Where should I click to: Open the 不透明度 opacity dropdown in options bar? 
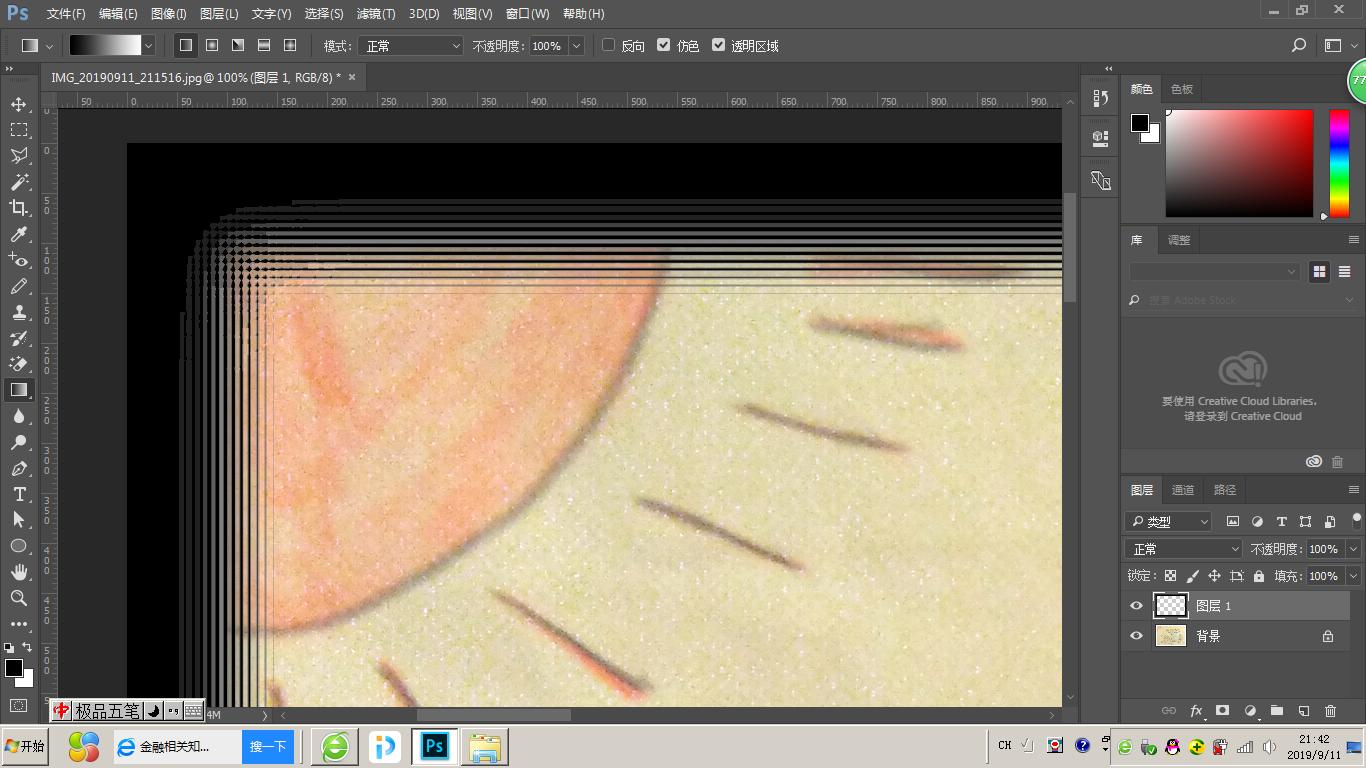[x=576, y=45]
